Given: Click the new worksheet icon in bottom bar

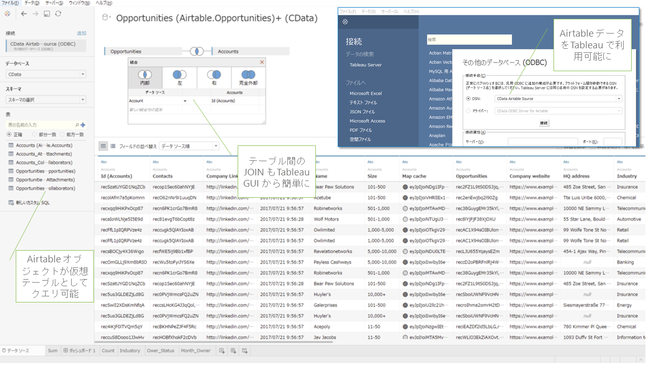Looking at the screenshot, I should coord(222,351).
